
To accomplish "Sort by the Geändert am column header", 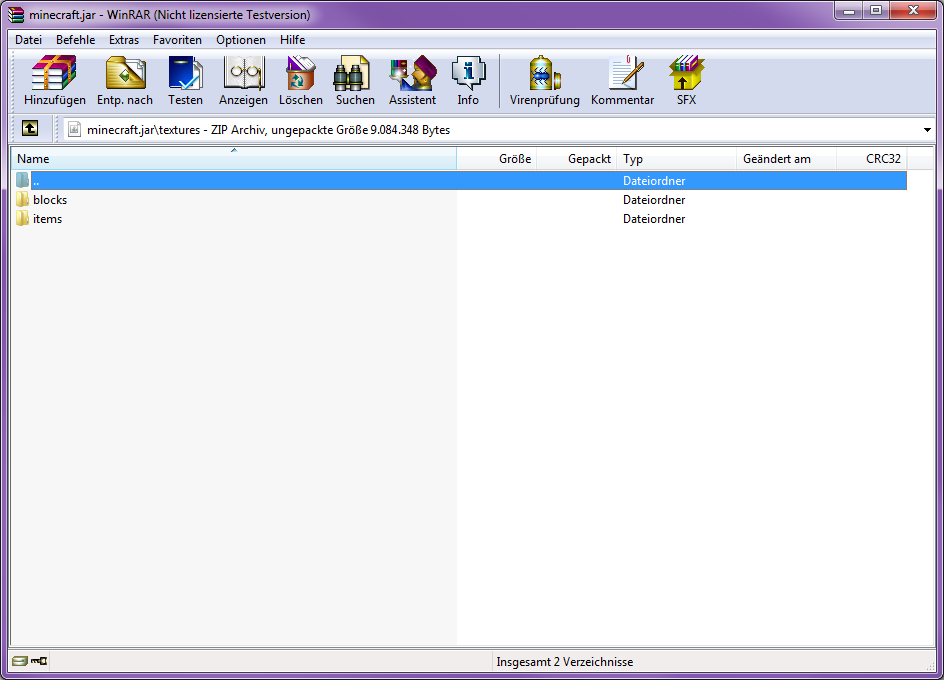I will pos(786,158).
